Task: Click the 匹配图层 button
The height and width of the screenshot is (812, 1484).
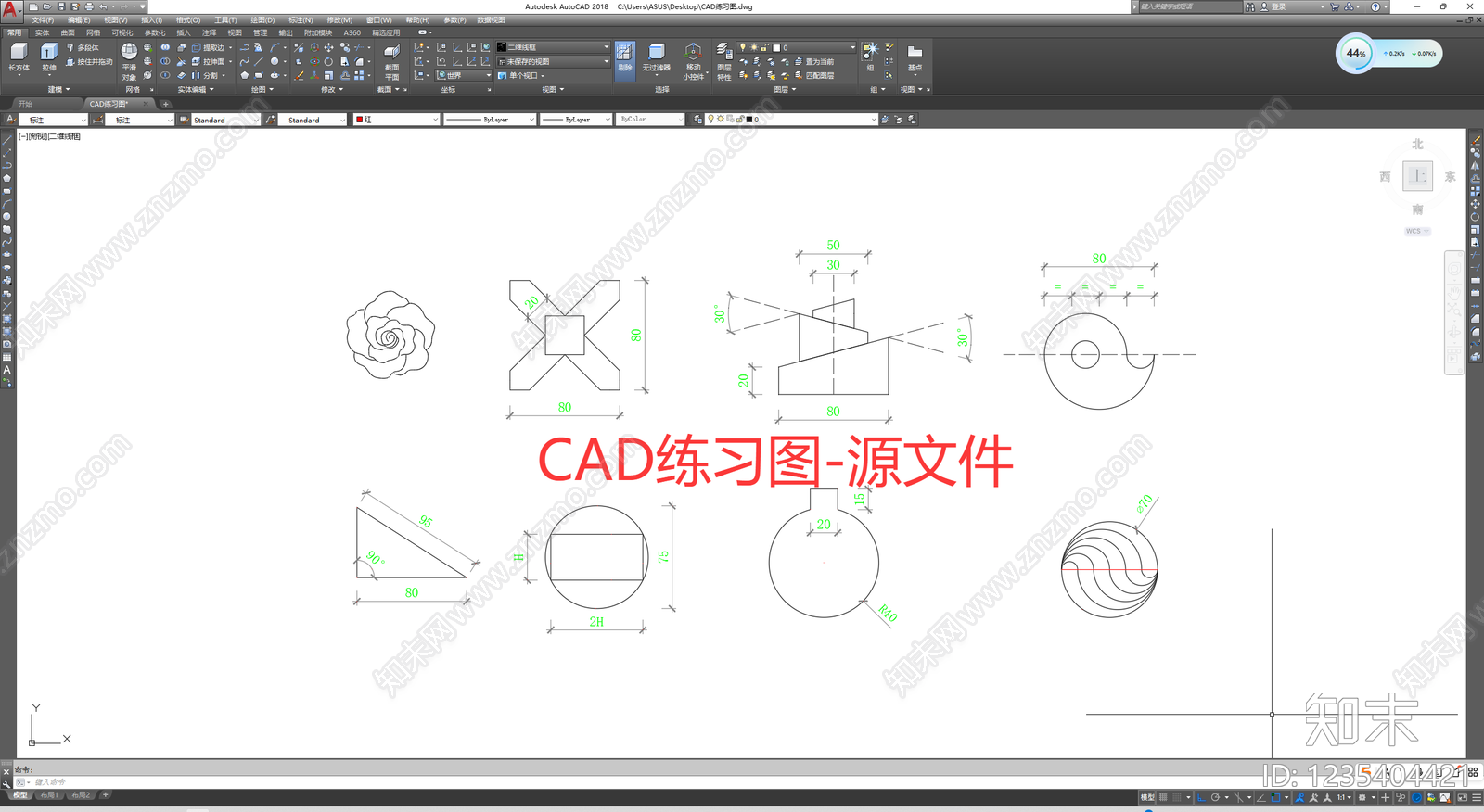Action: tap(814, 76)
